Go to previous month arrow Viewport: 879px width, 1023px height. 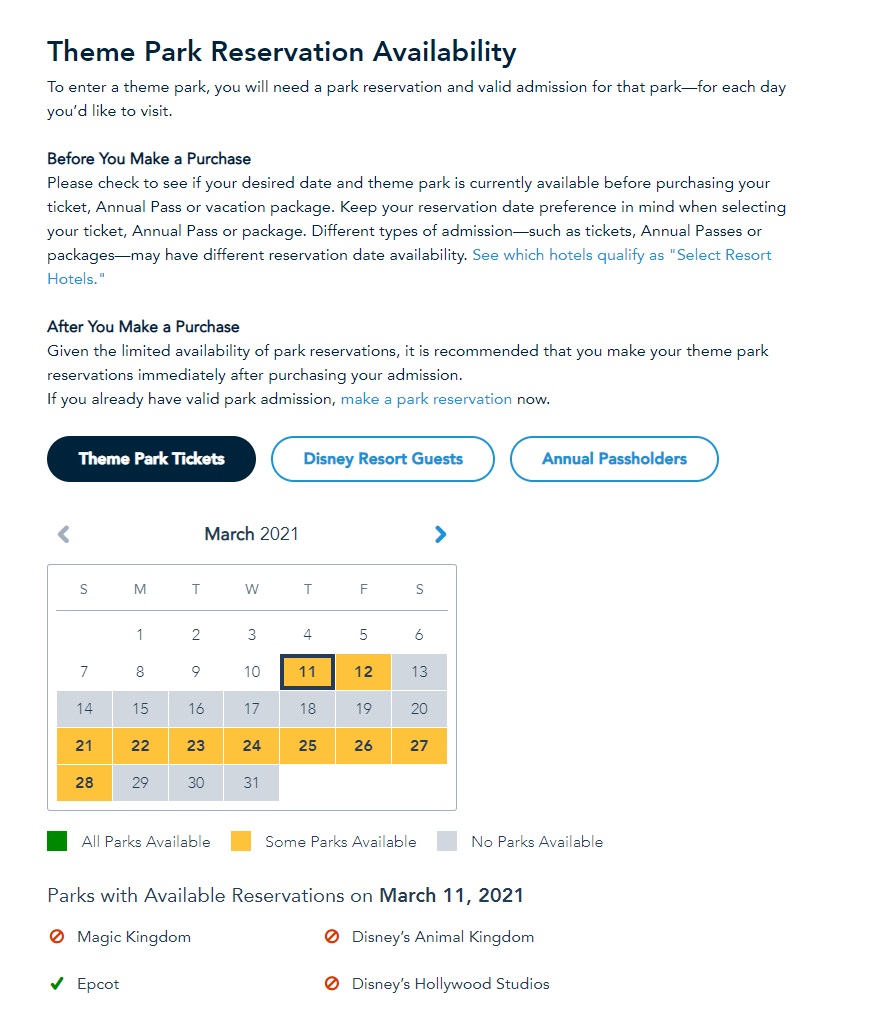64,534
